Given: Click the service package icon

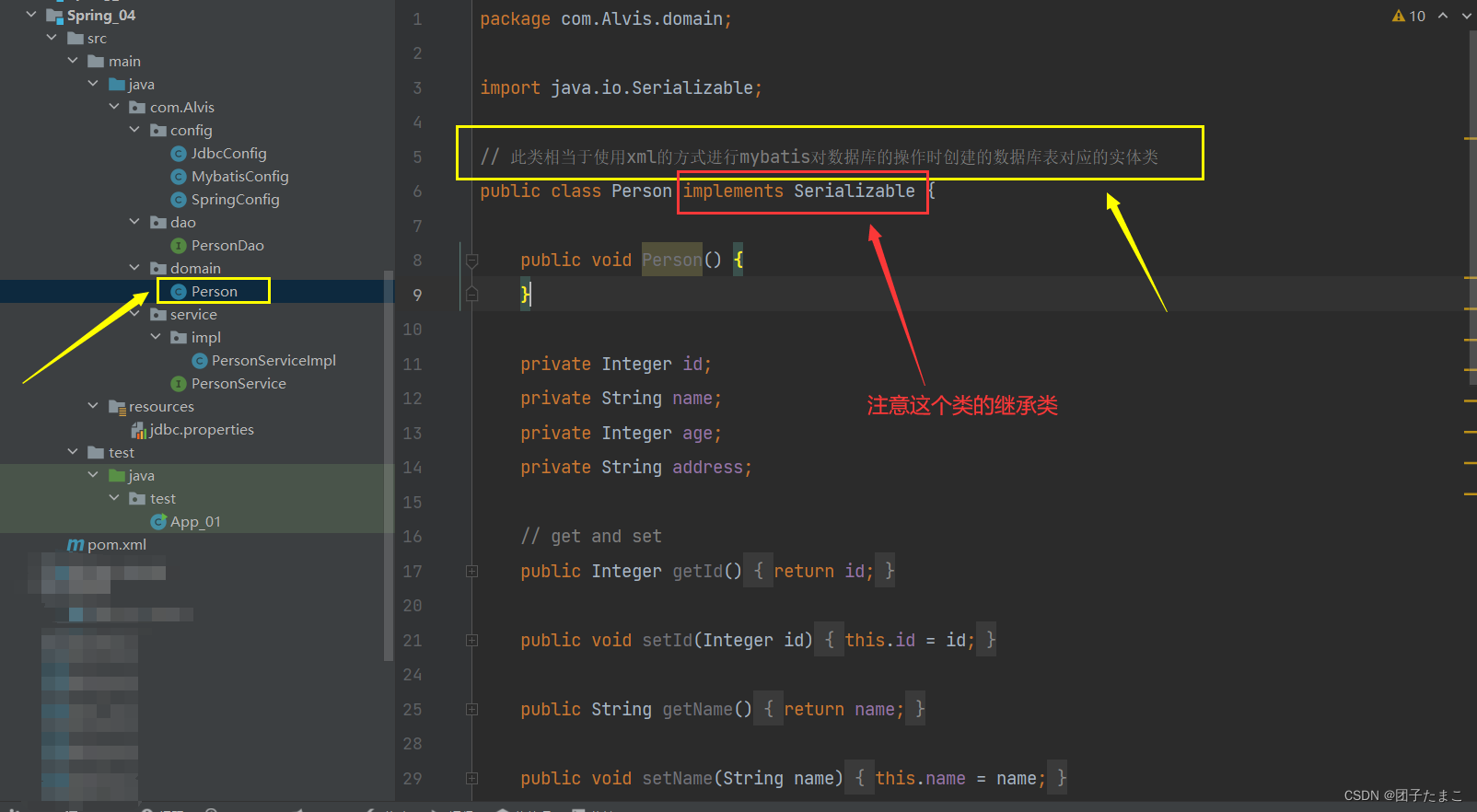Looking at the screenshot, I should (158, 315).
